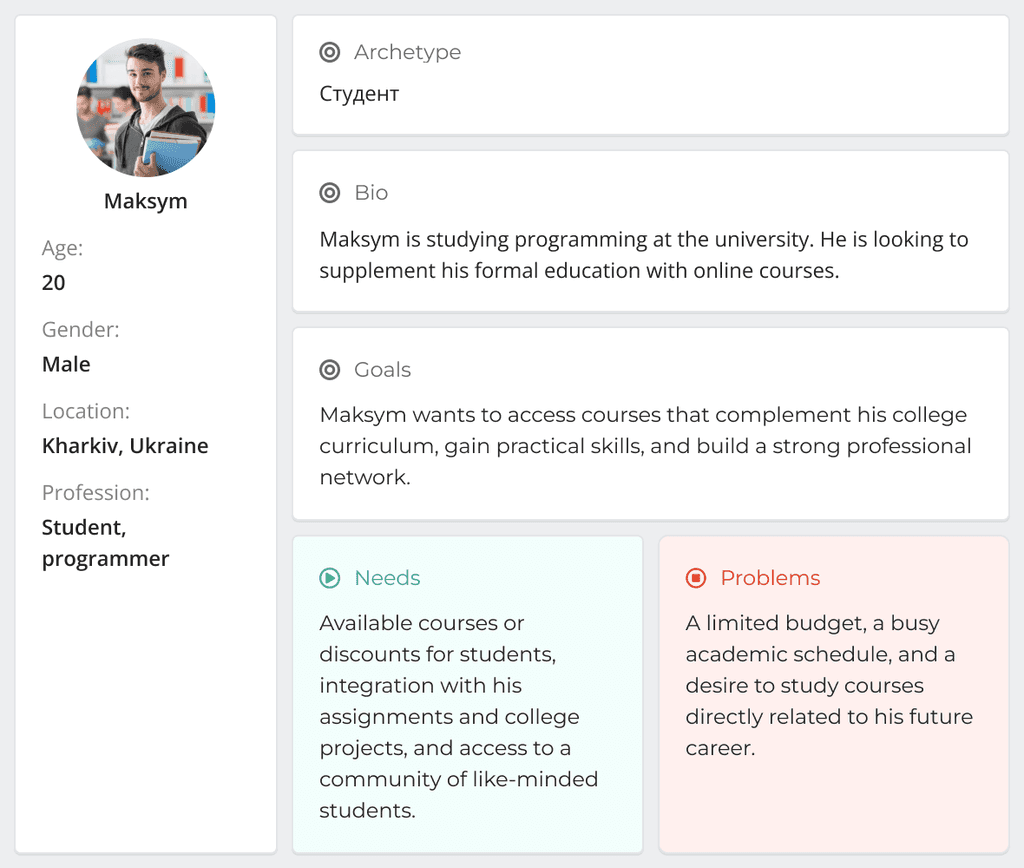Viewport: 1024px width, 868px height.
Task: Click the Needs card heading
Action: point(387,578)
